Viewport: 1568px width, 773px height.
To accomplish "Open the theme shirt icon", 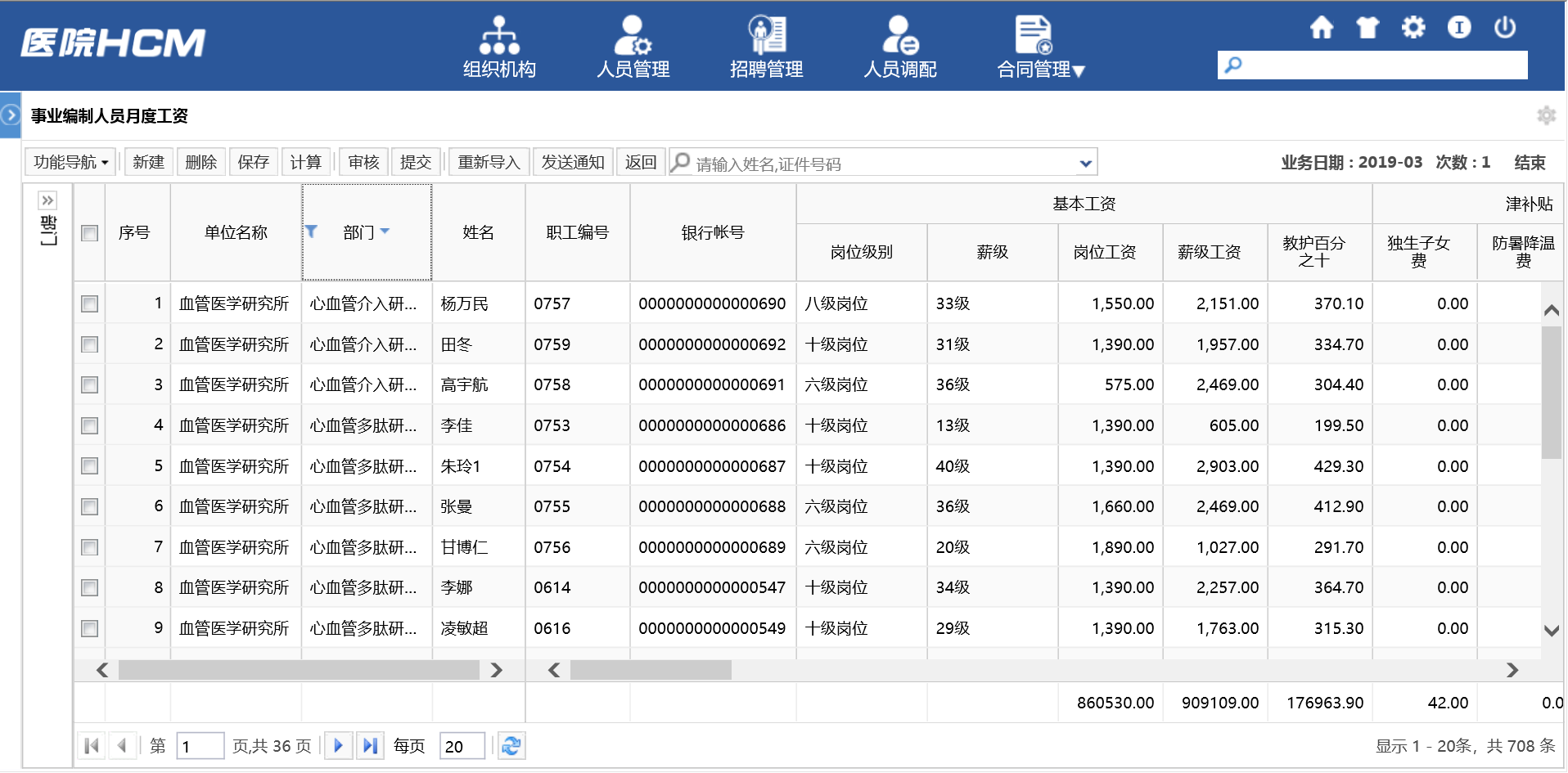I will coord(1367,28).
